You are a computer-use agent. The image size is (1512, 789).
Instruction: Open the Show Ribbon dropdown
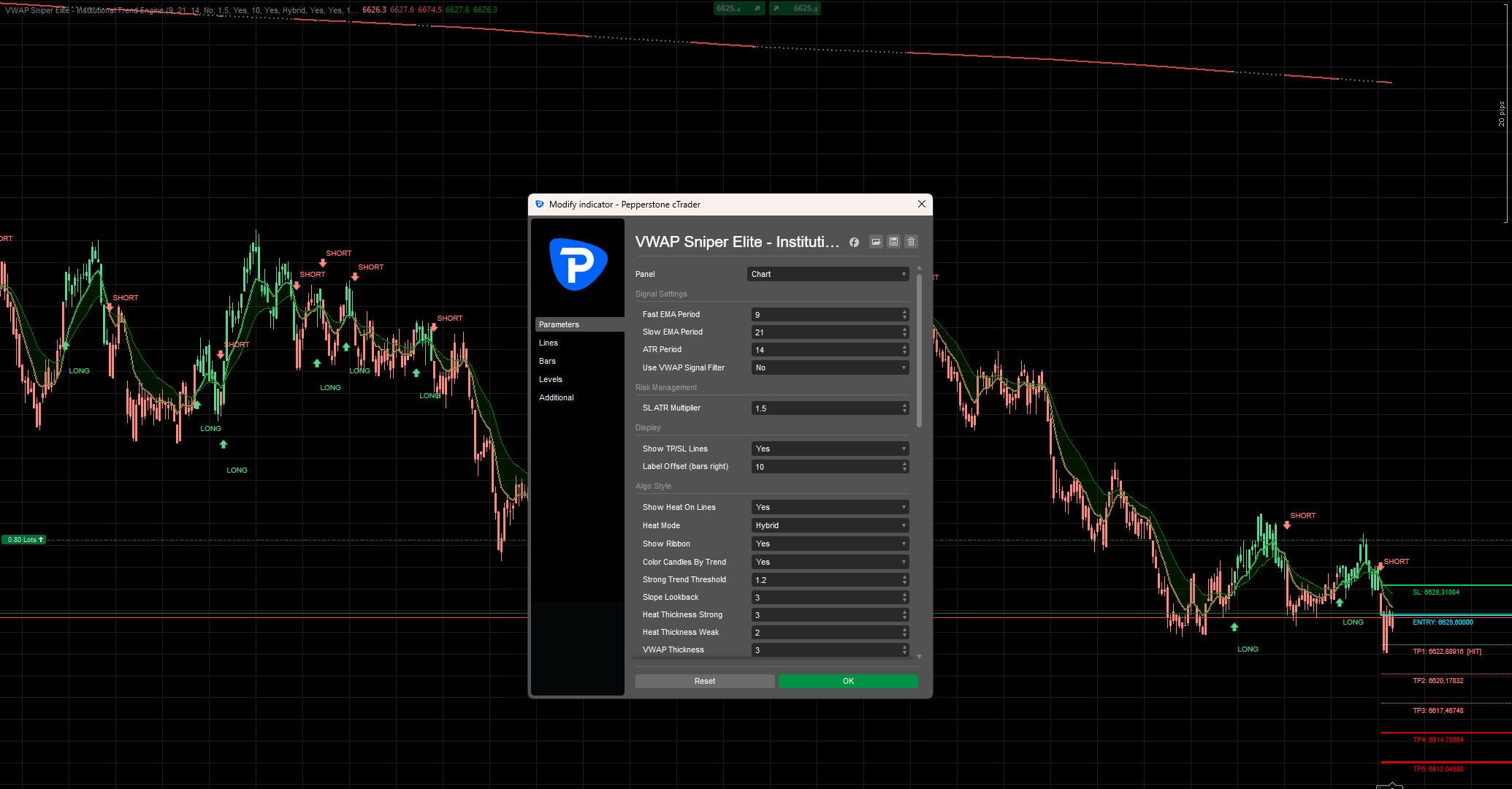point(830,543)
